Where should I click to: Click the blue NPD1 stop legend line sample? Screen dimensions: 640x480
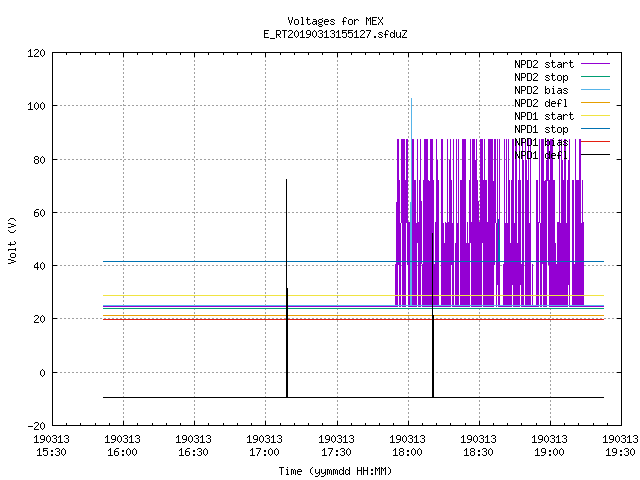click(x=595, y=129)
